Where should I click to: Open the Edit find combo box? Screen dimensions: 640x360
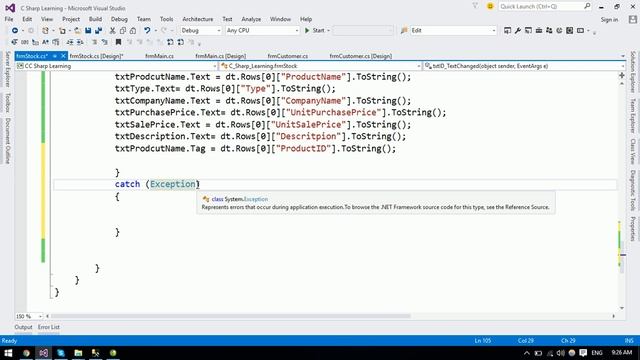tap(453, 31)
